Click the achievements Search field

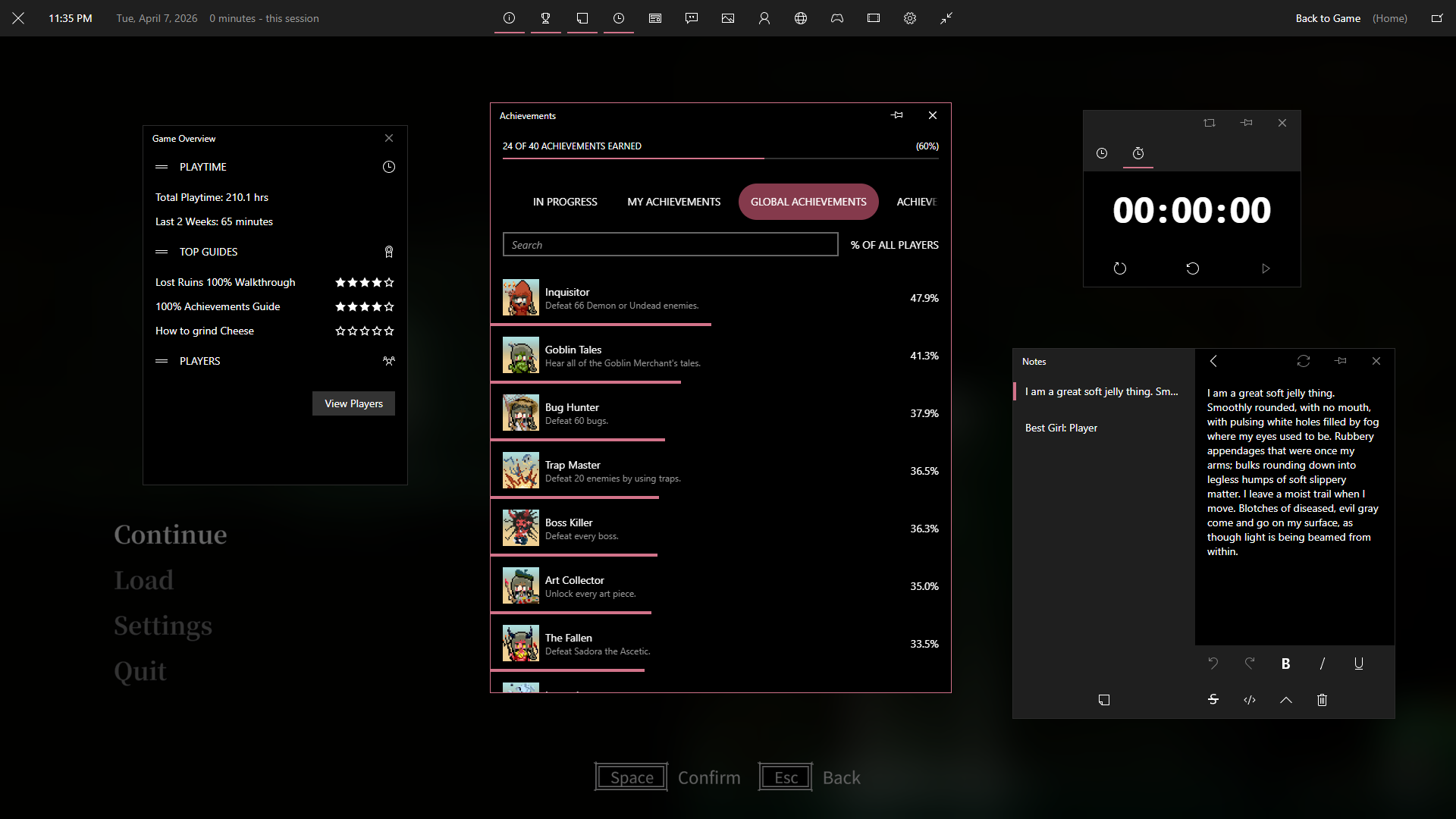(x=670, y=245)
